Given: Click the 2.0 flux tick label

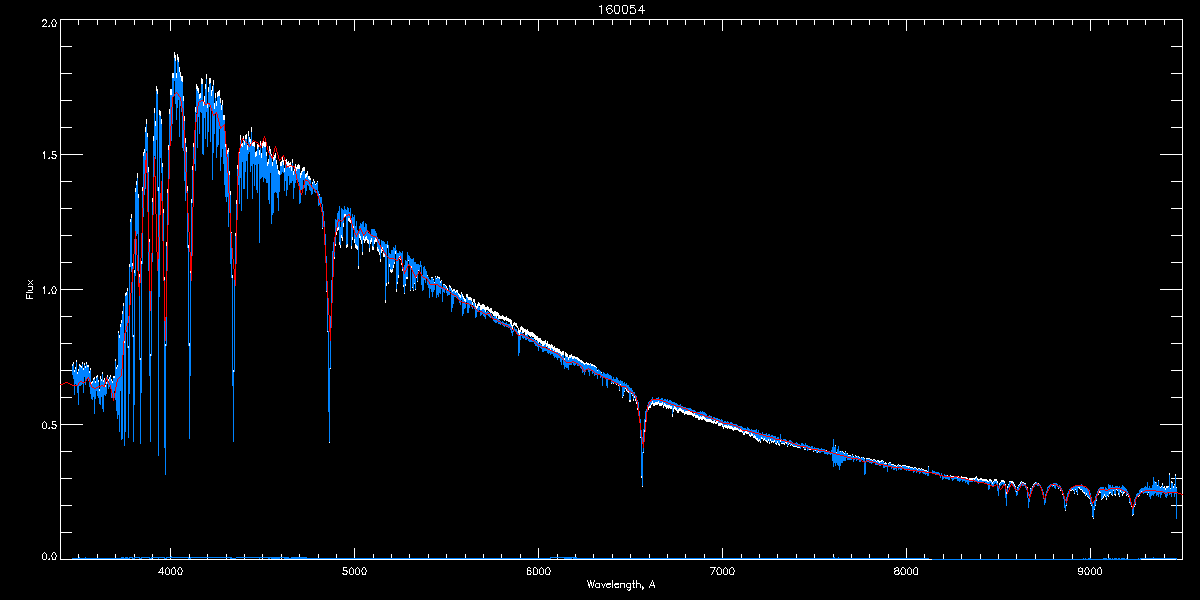Looking at the screenshot, I should 48,22.
